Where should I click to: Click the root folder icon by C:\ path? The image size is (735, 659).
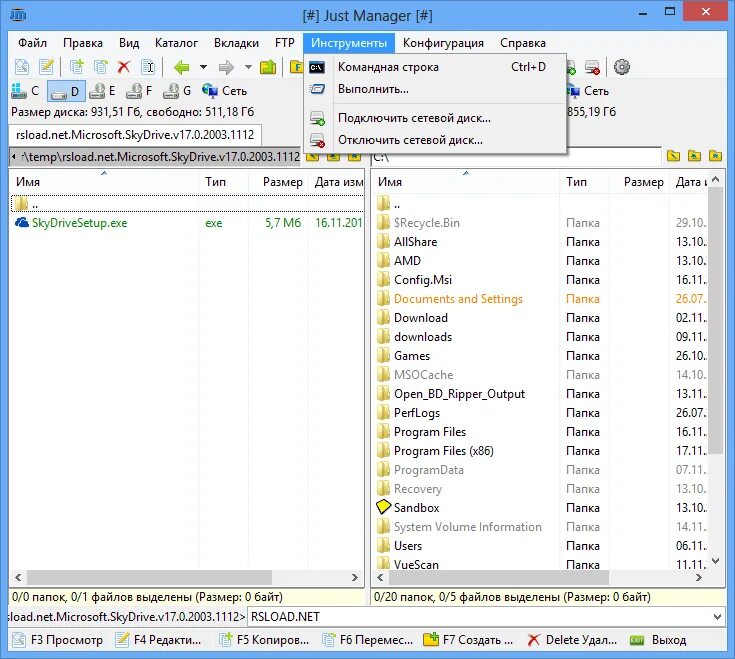coord(673,156)
